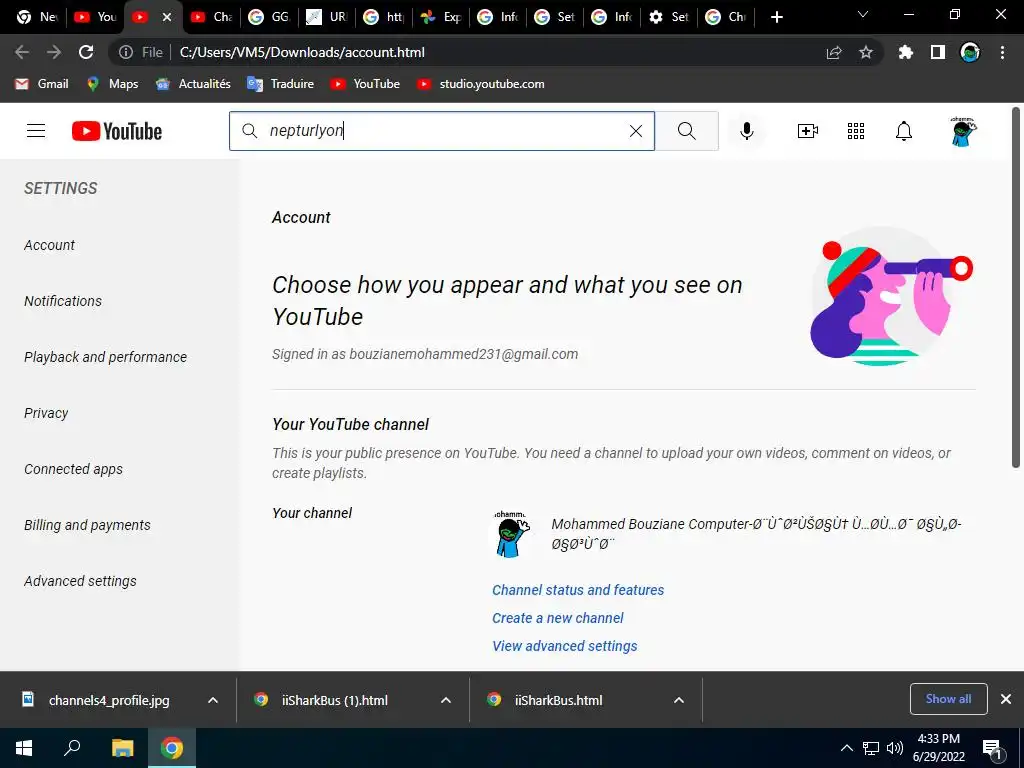Image resolution: width=1024 pixels, height=768 pixels.
Task: Open the YouTube hamburger guide menu
Action: coord(36,131)
